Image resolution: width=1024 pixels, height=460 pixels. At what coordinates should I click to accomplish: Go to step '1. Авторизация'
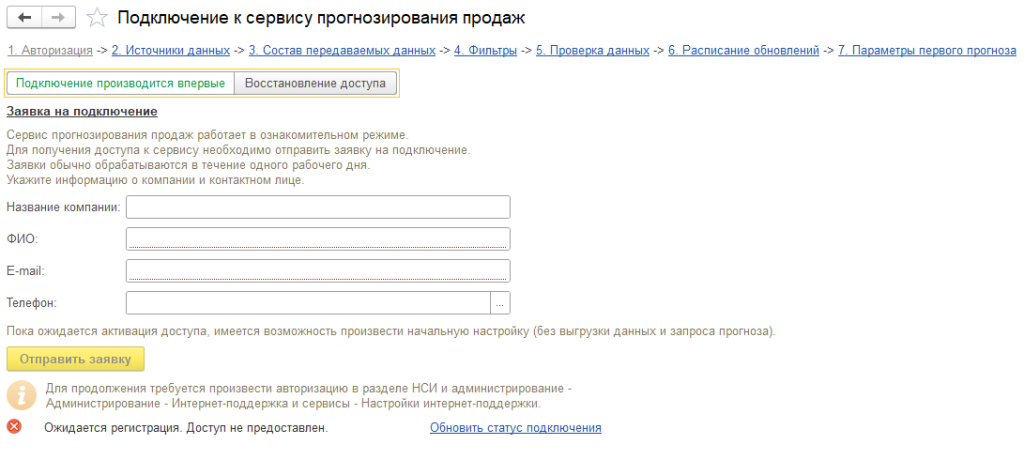(x=50, y=50)
